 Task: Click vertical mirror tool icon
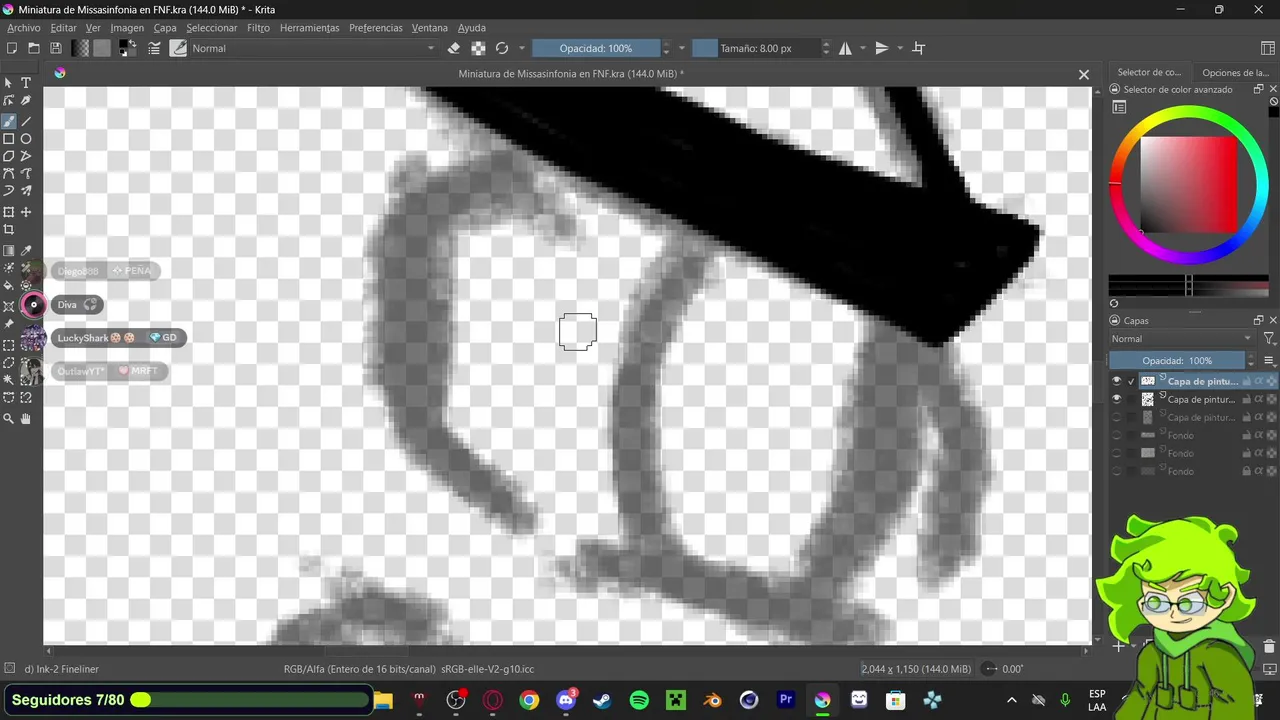[x=881, y=48]
